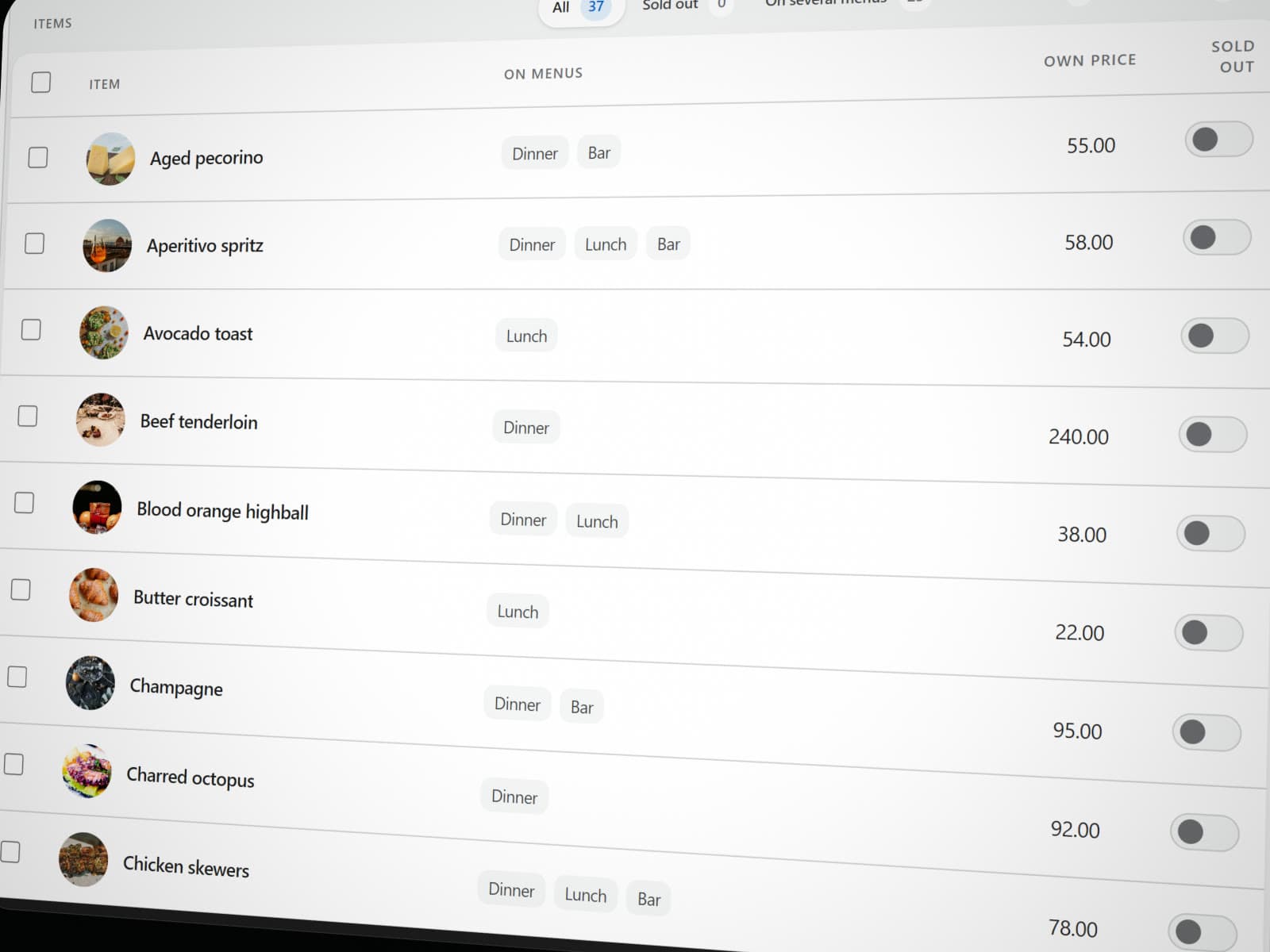Select the Beef tenderloin row checkbox

click(x=28, y=416)
